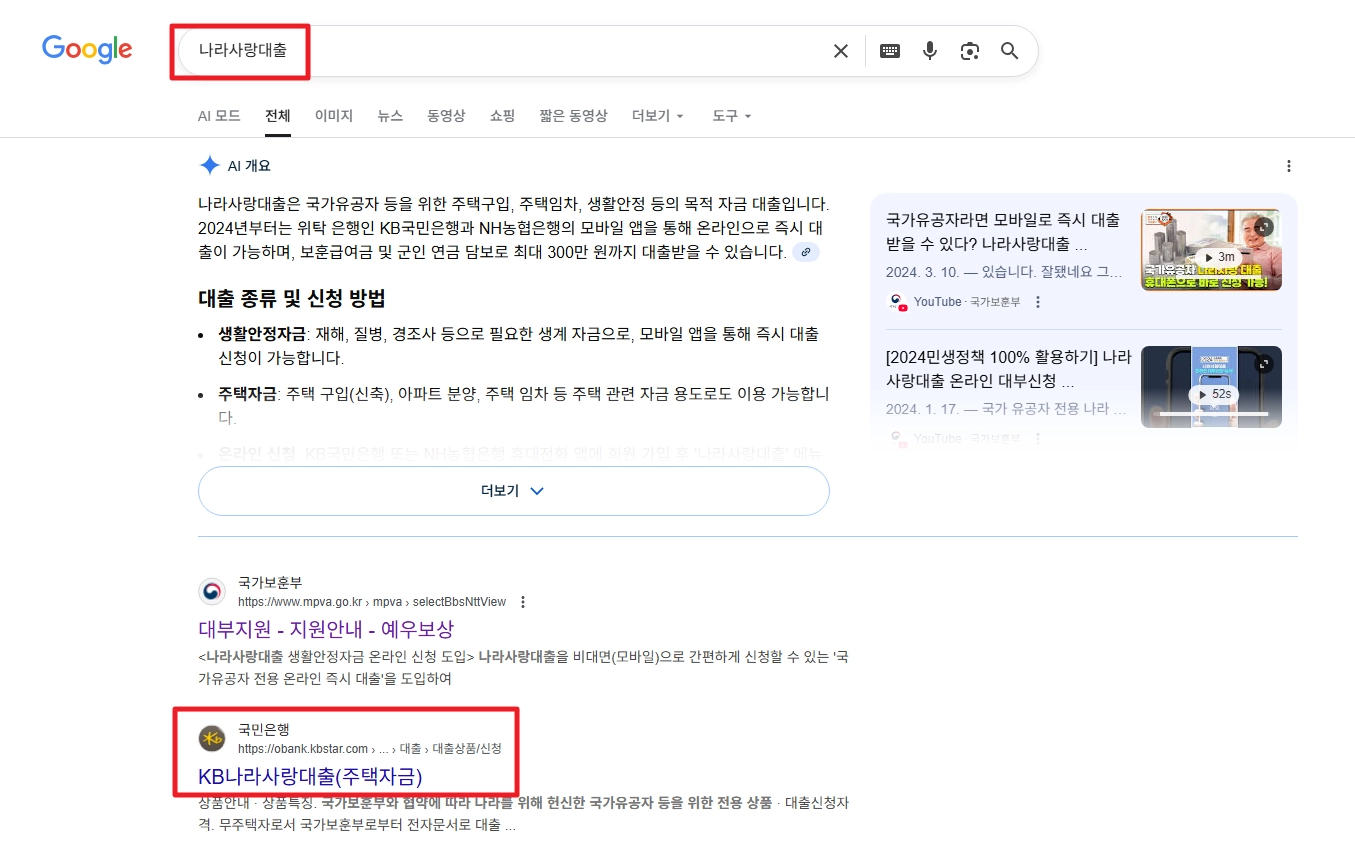Expand the AI overview with the 더보기 button

[x=513, y=490]
